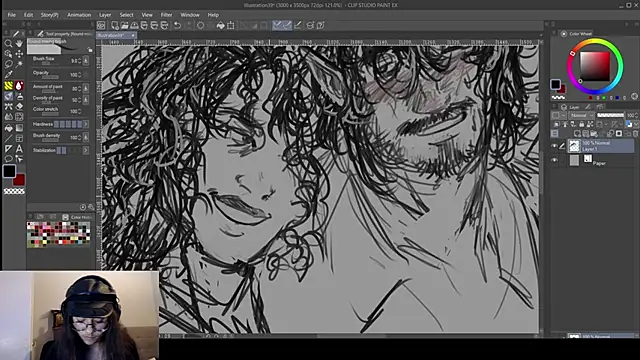The image size is (640, 360).
Task: Click Delete layer trash icon
Action: 635,133
